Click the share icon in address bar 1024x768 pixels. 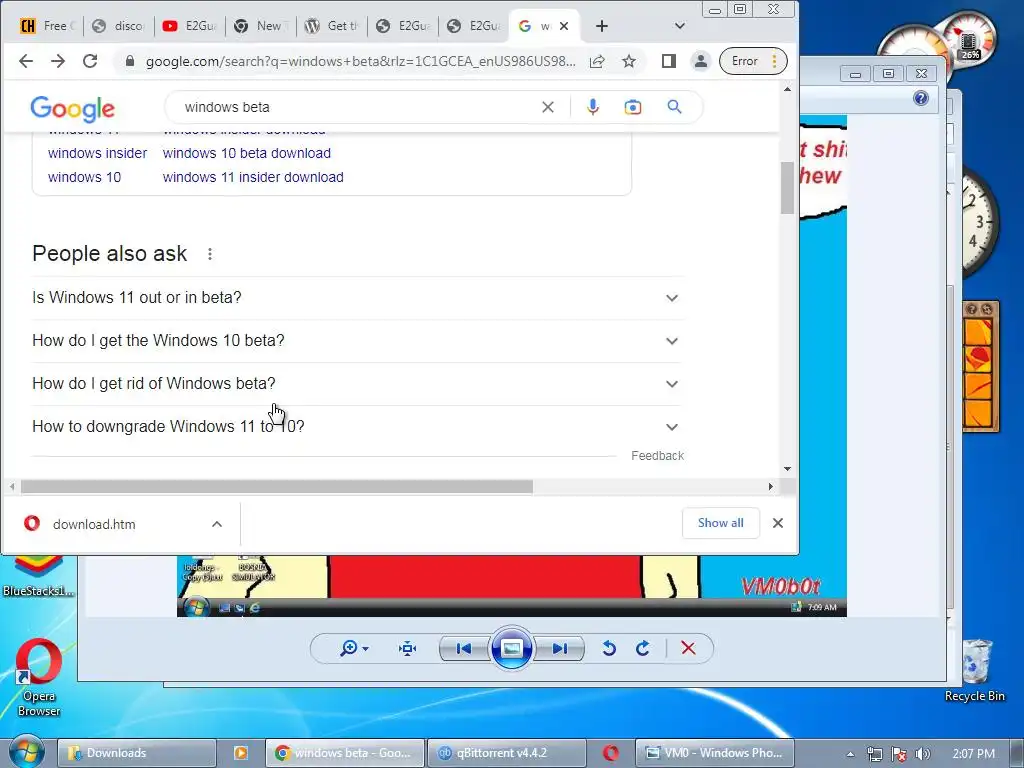[597, 61]
